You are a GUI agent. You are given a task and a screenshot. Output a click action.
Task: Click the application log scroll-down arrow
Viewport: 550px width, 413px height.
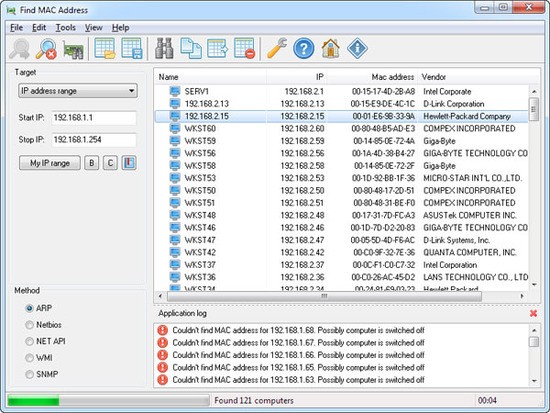[534, 381]
